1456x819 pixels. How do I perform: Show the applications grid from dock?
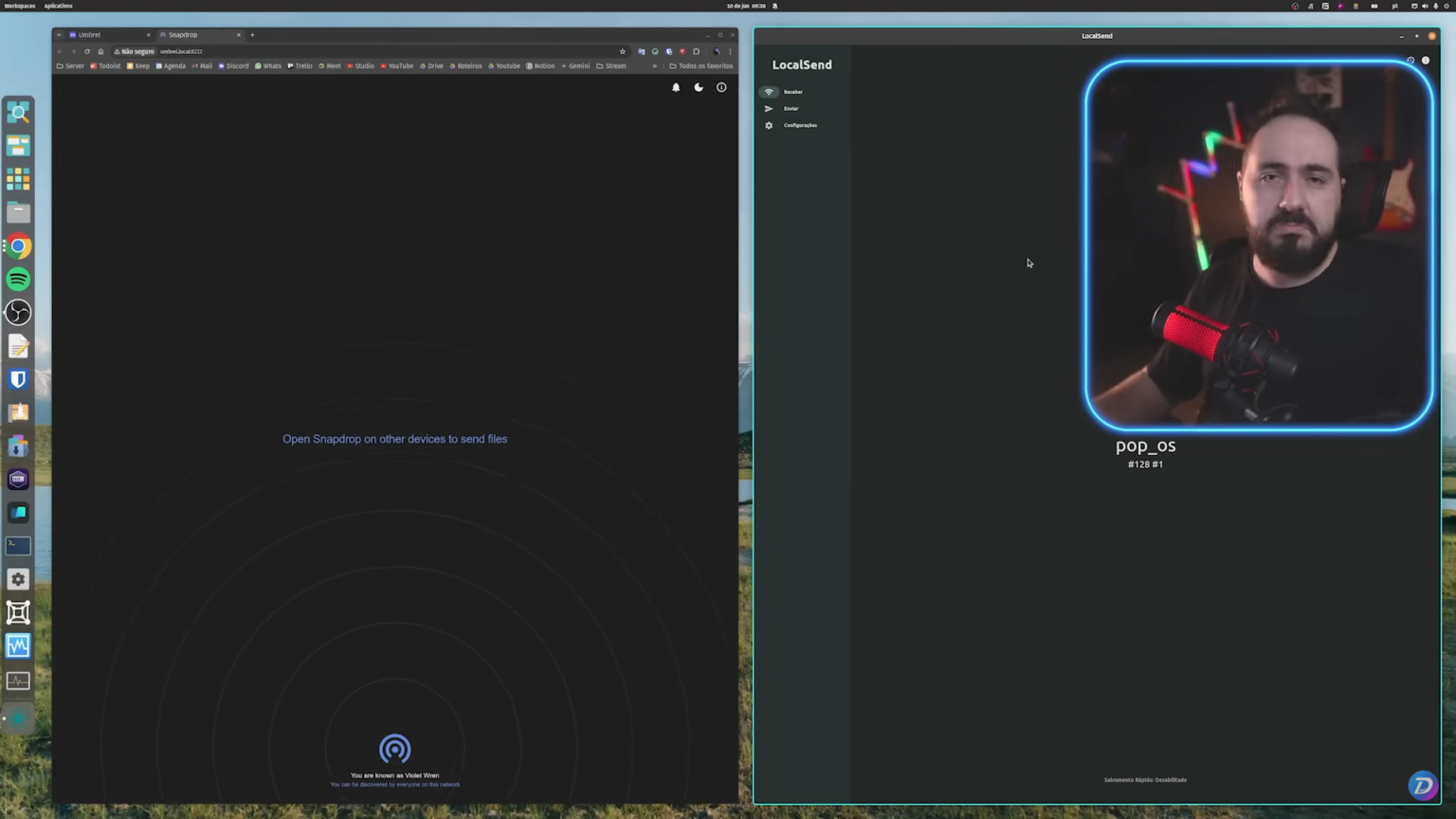click(x=18, y=179)
